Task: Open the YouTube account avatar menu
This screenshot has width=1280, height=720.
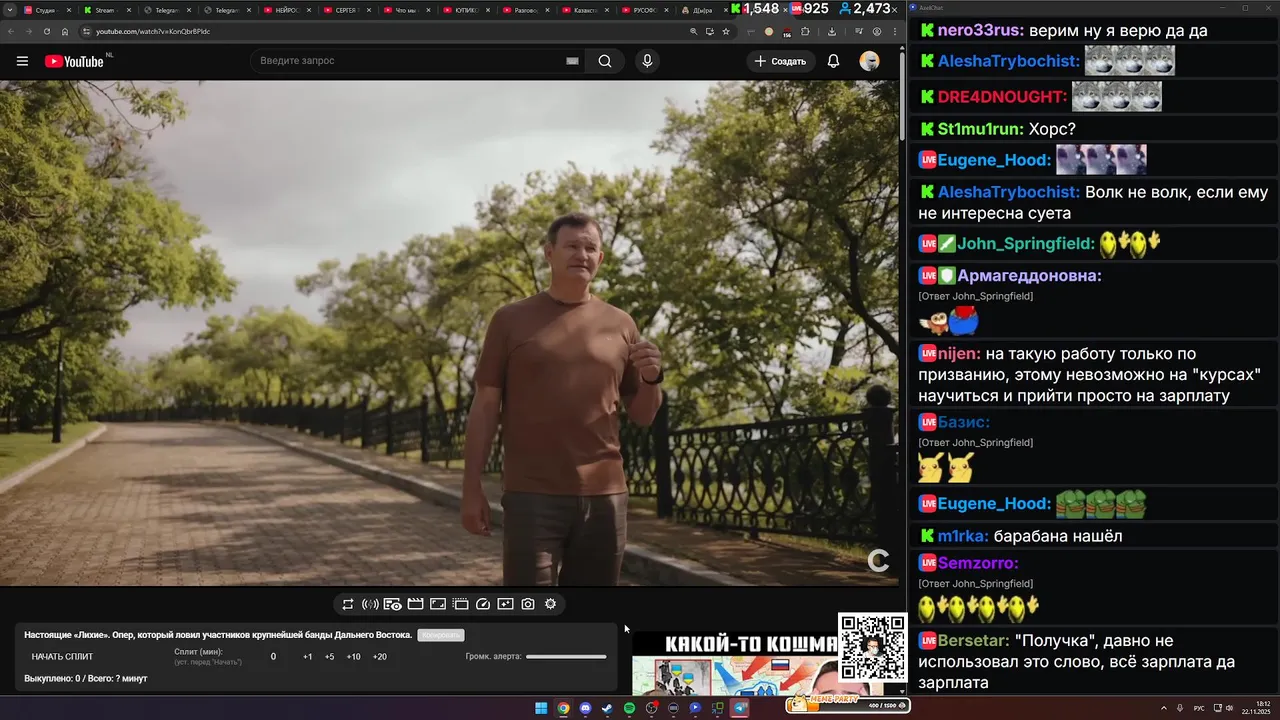Action: click(869, 61)
